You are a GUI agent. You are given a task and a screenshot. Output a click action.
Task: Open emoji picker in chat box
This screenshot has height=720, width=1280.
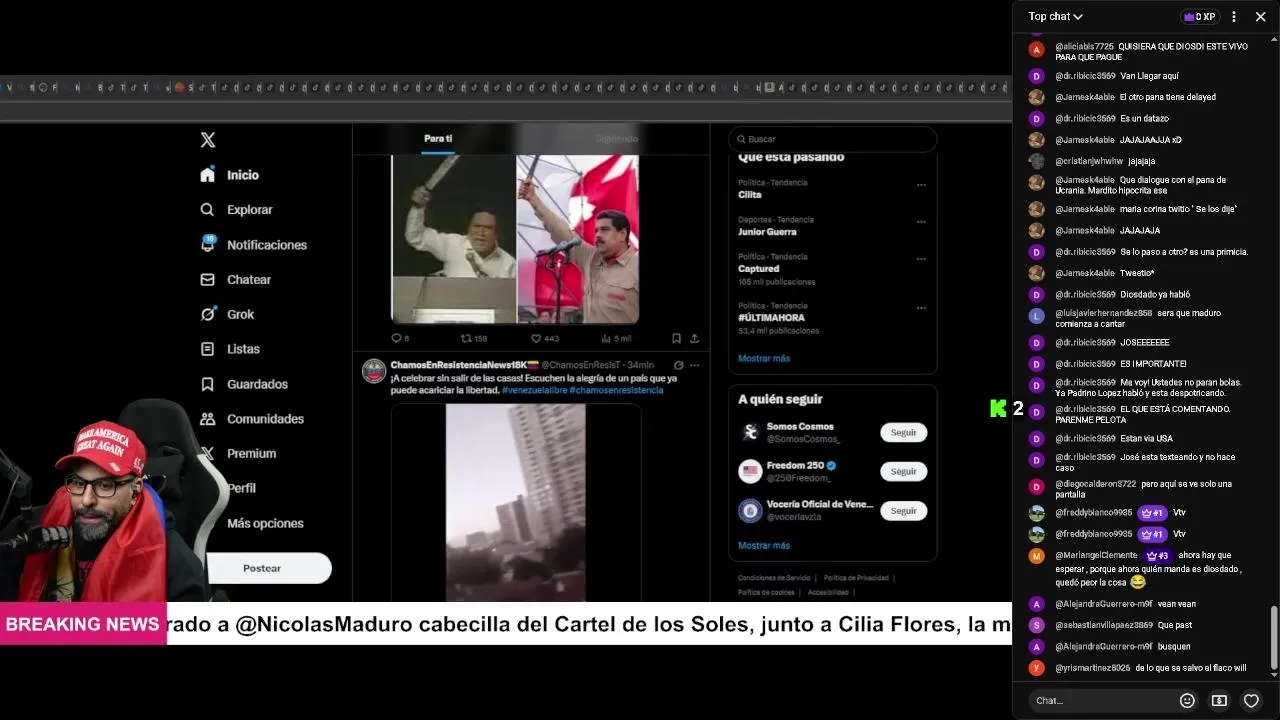[1187, 701]
